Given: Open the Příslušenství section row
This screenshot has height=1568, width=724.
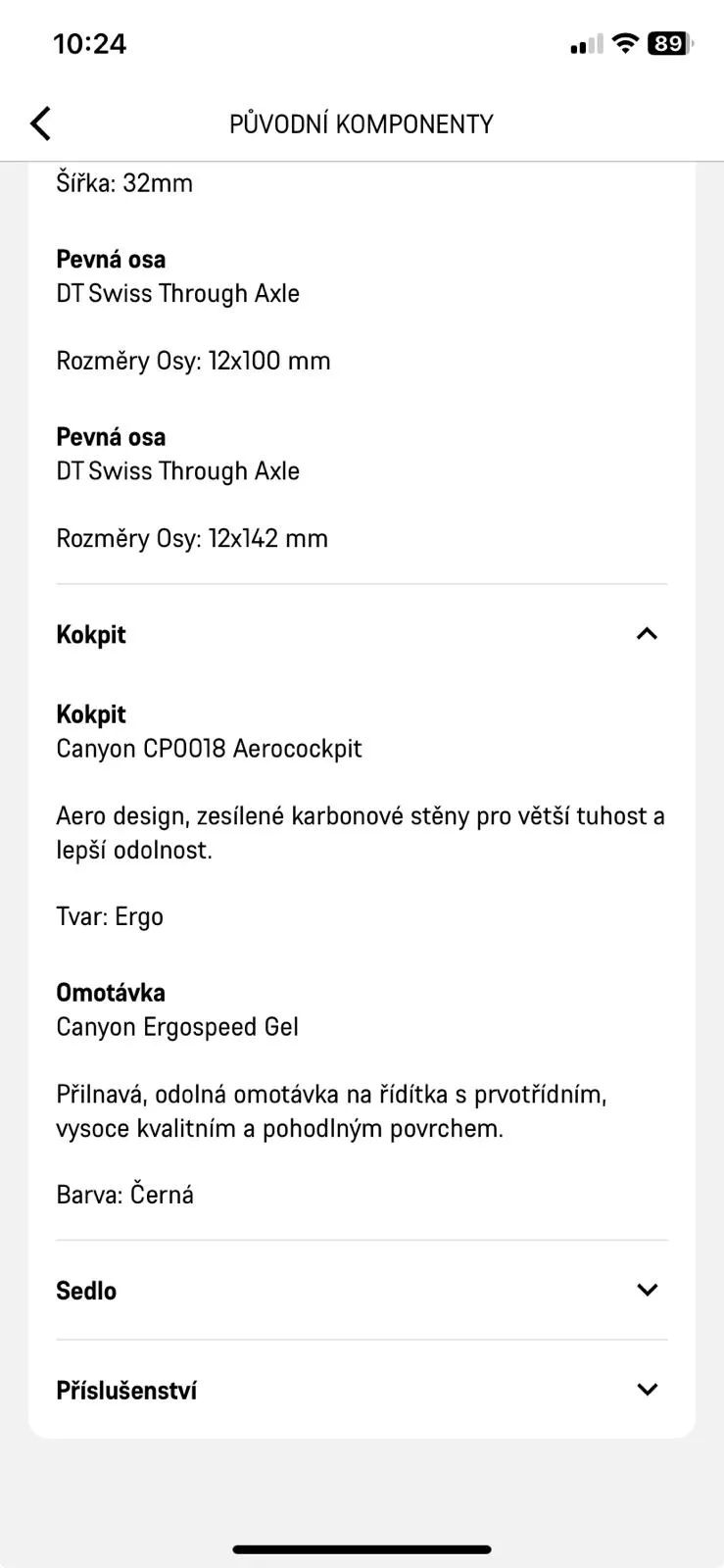Looking at the screenshot, I should point(362,1390).
